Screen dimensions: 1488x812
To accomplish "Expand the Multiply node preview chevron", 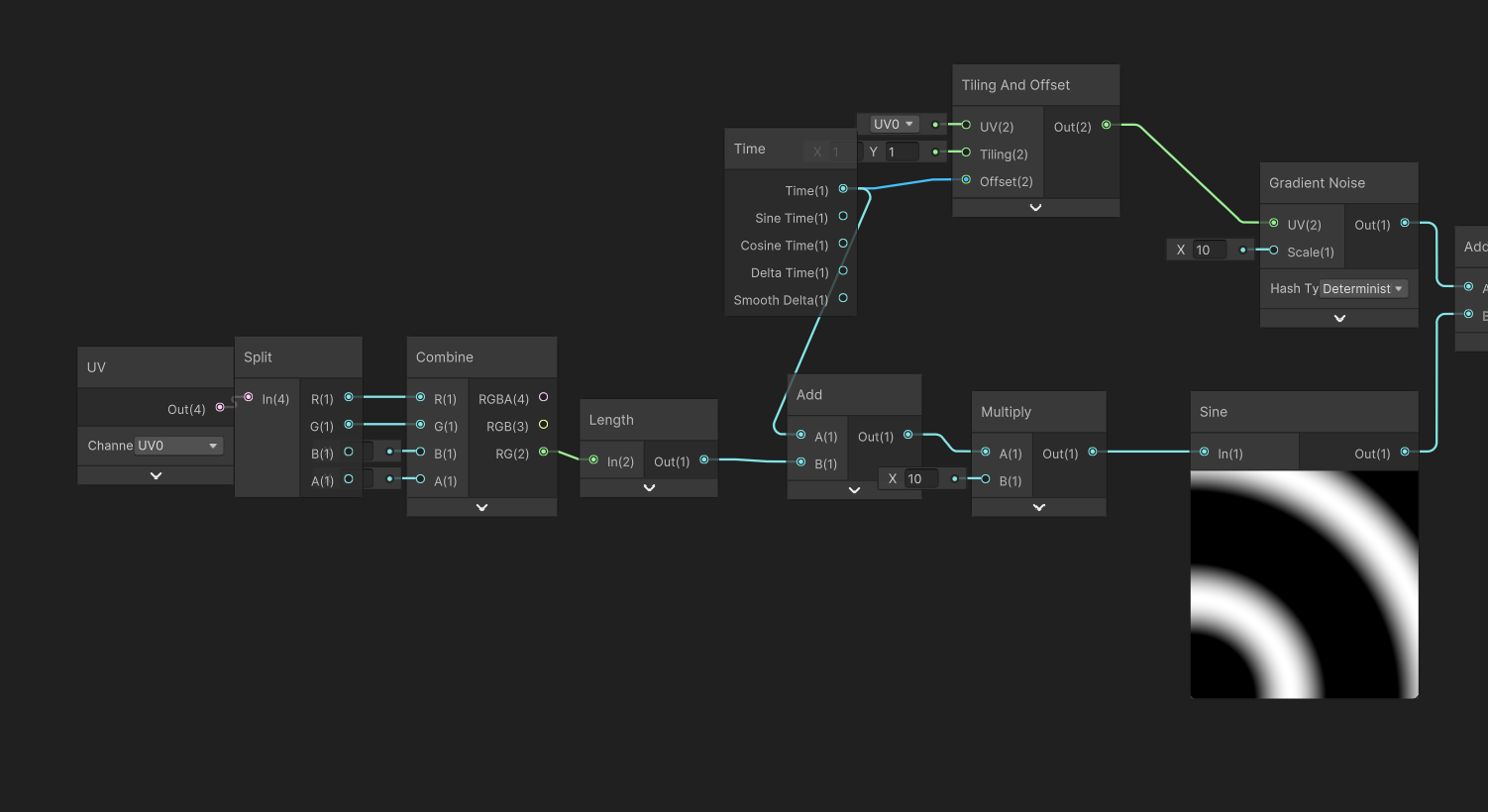I will (x=1038, y=507).
